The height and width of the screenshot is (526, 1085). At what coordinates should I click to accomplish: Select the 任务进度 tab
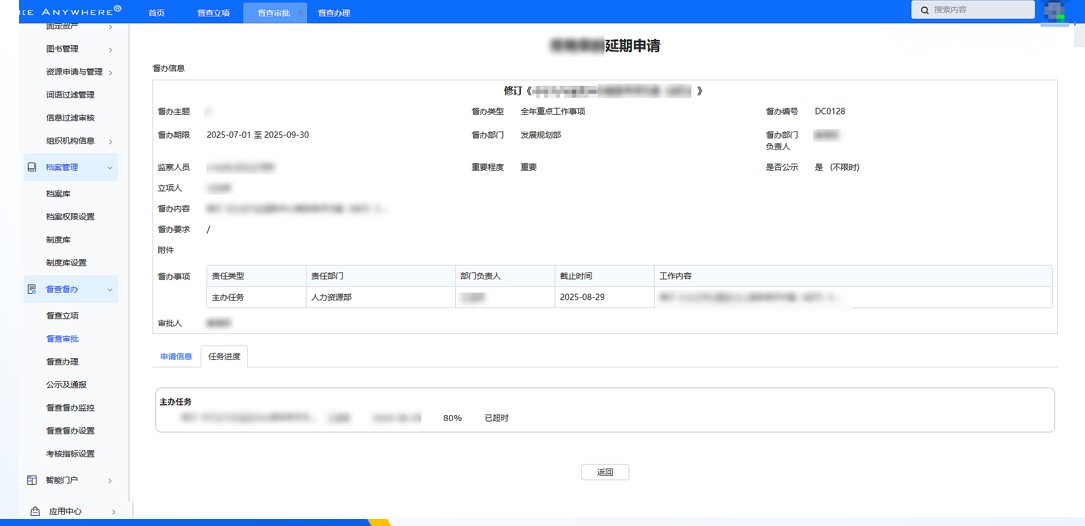224,356
